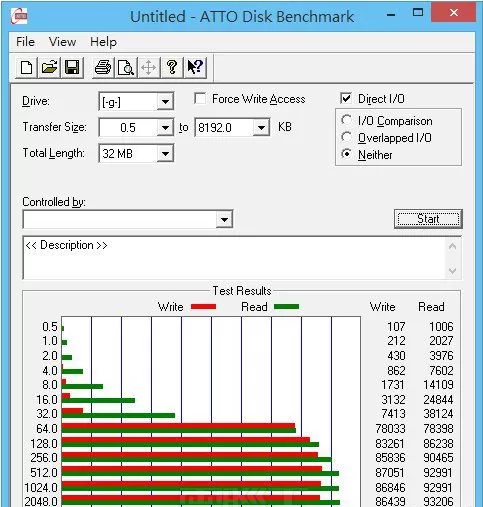483x507 pixels.
Task: Enable the Force Write Access checkbox
Action: (x=200, y=99)
